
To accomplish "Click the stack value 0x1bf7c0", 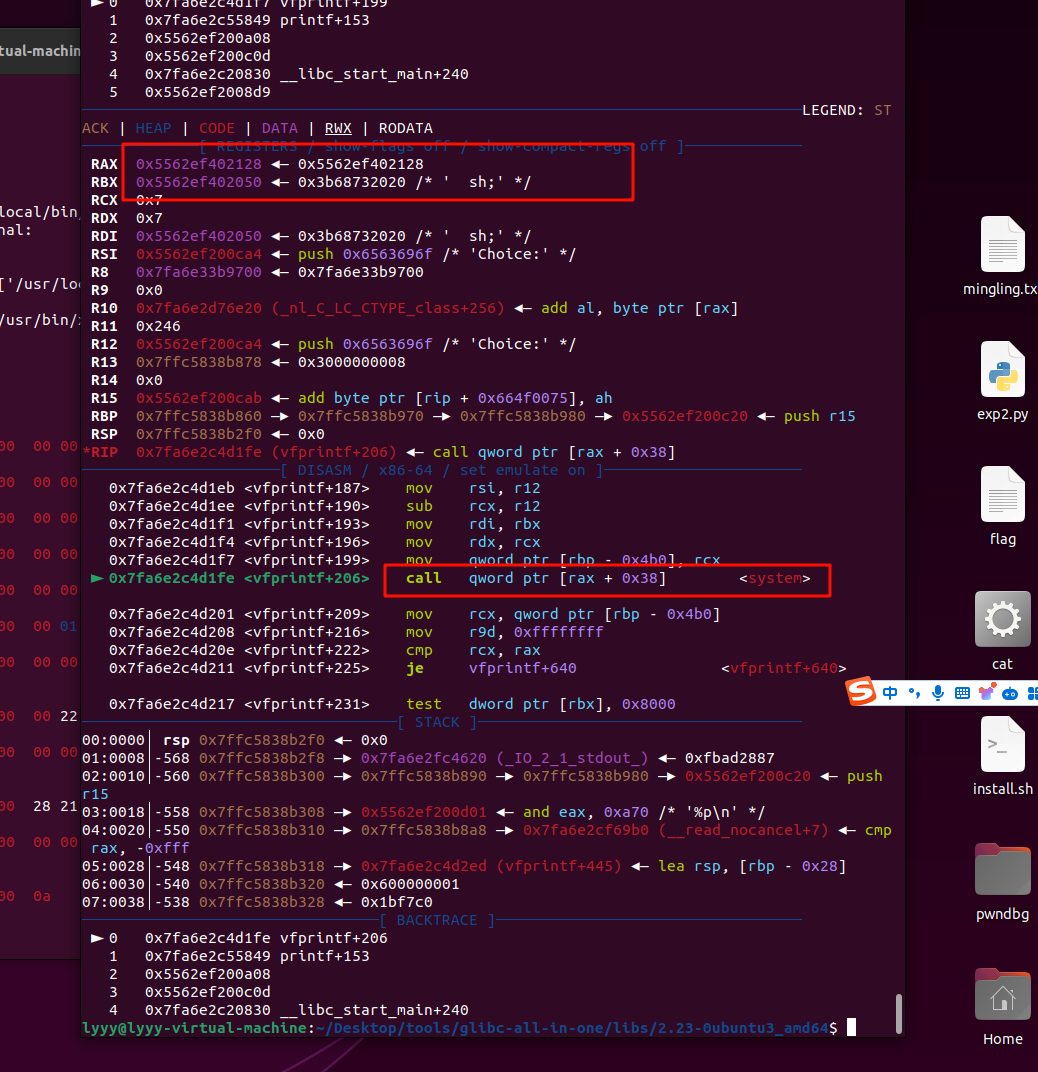I will 397,902.
